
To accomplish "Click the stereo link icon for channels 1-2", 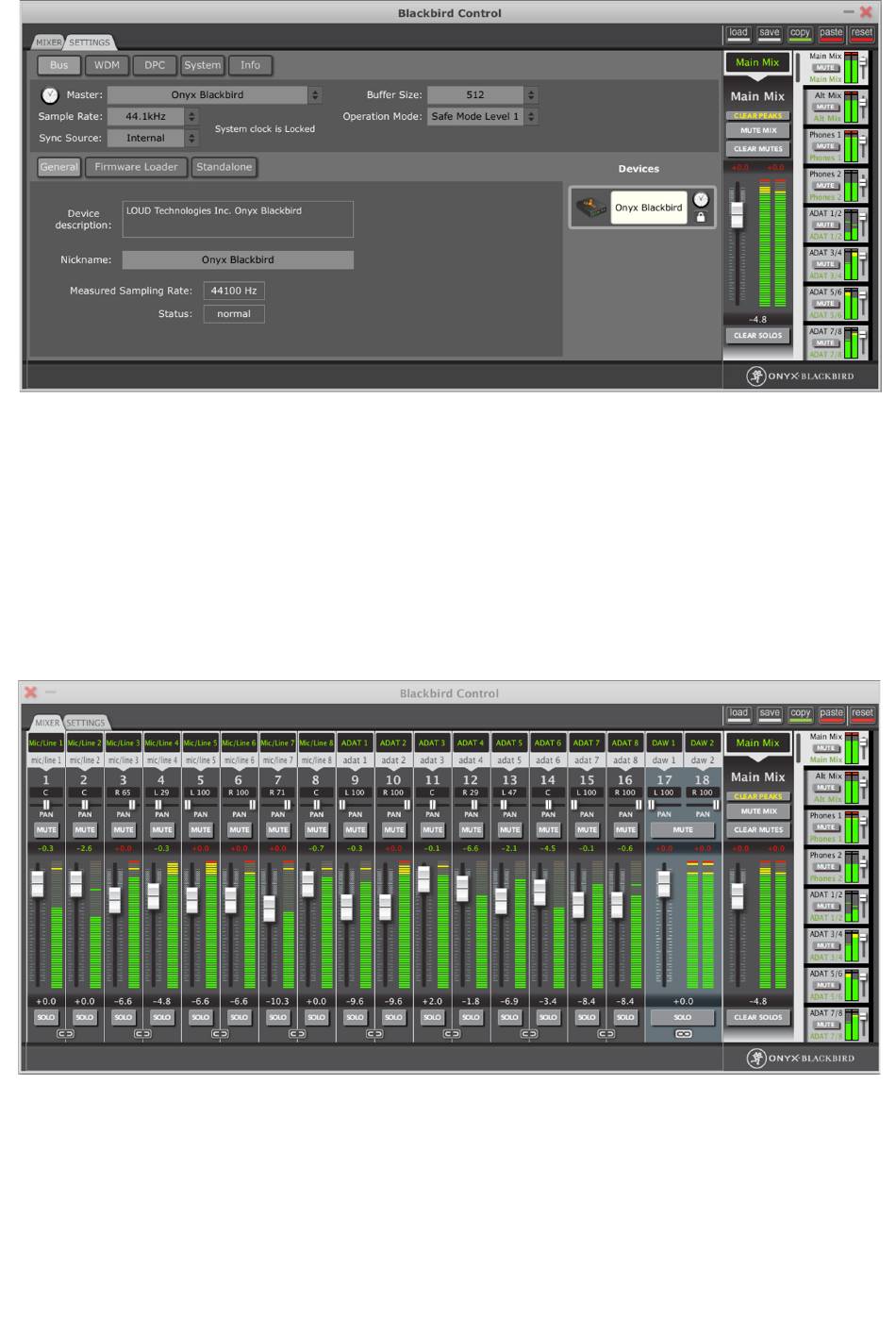I will [65, 1034].
